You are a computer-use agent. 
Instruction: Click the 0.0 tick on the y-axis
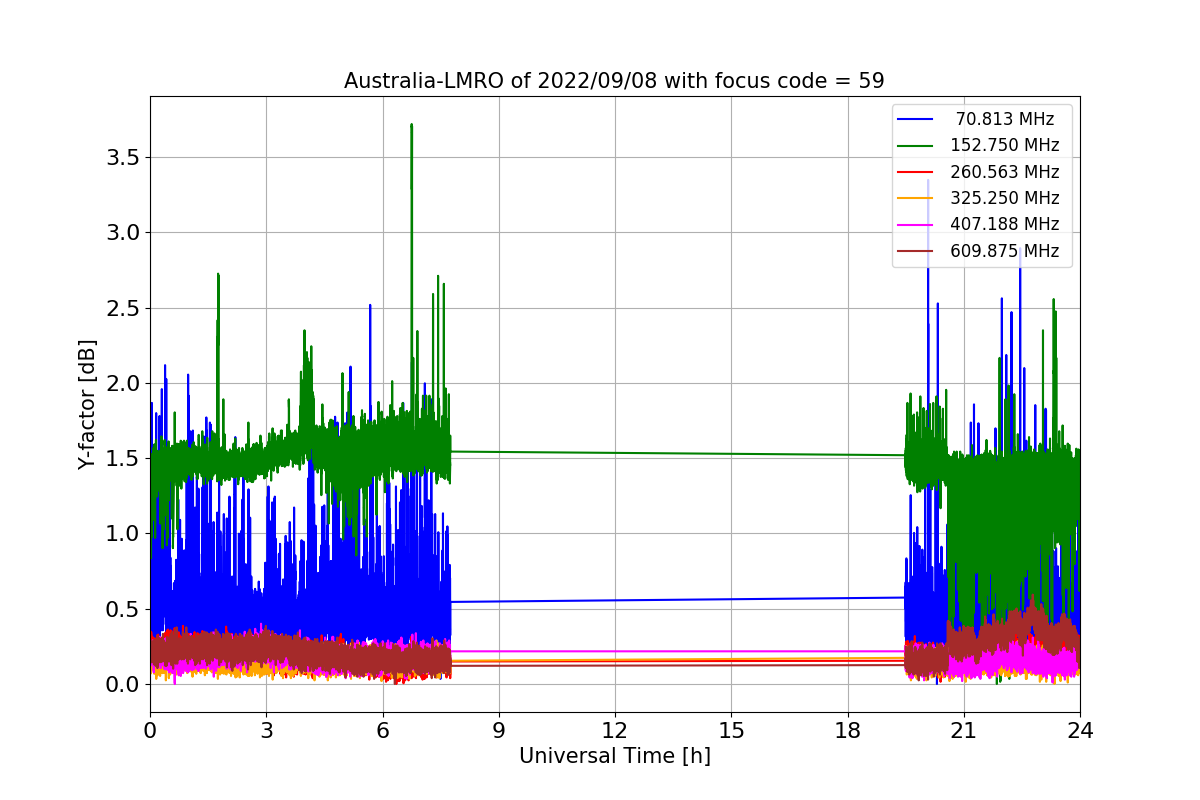[123, 684]
